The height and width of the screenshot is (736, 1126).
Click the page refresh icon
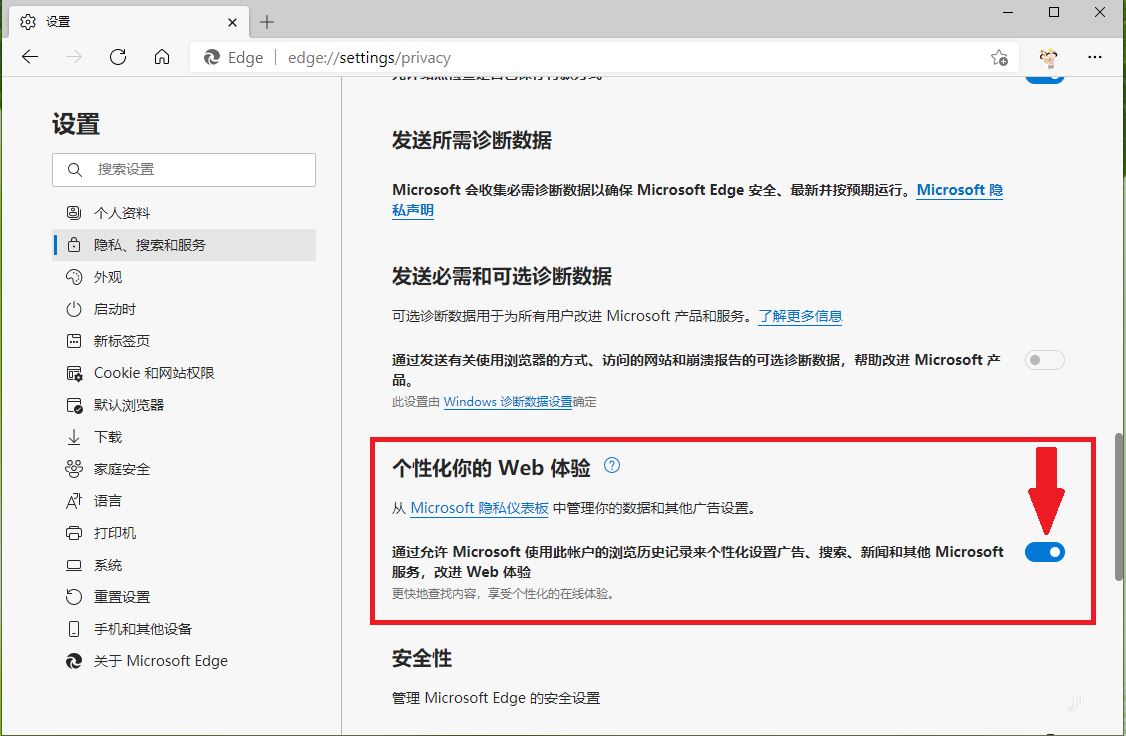click(x=117, y=57)
